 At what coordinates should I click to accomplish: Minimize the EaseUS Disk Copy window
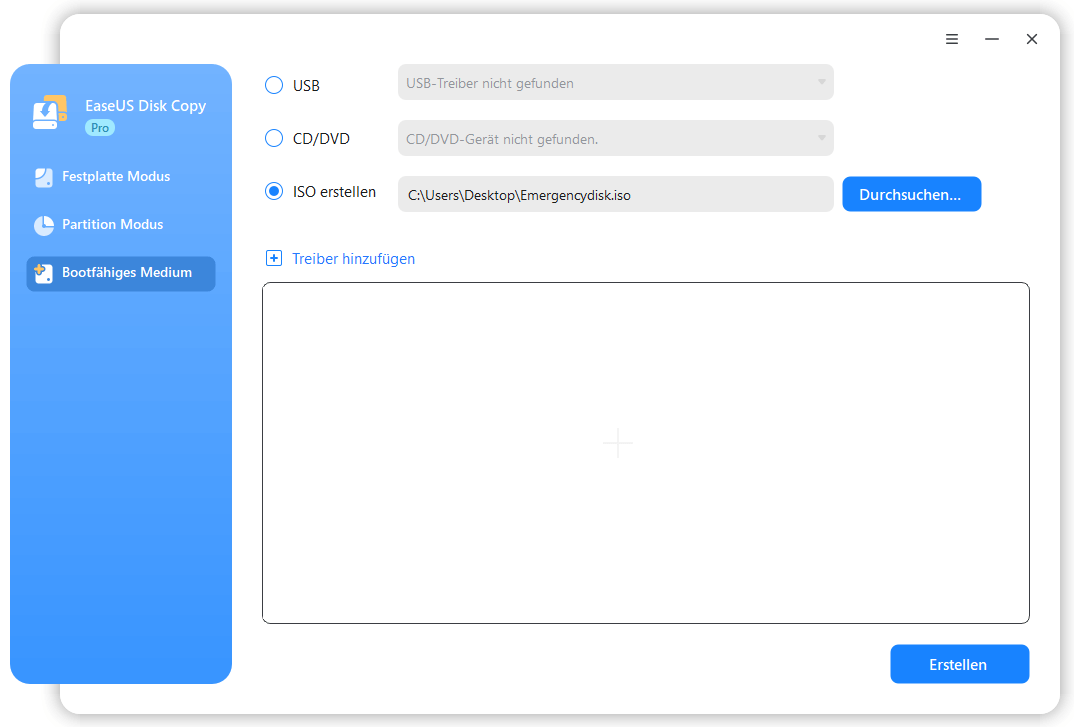pyautogui.click(x=992, y=39)
